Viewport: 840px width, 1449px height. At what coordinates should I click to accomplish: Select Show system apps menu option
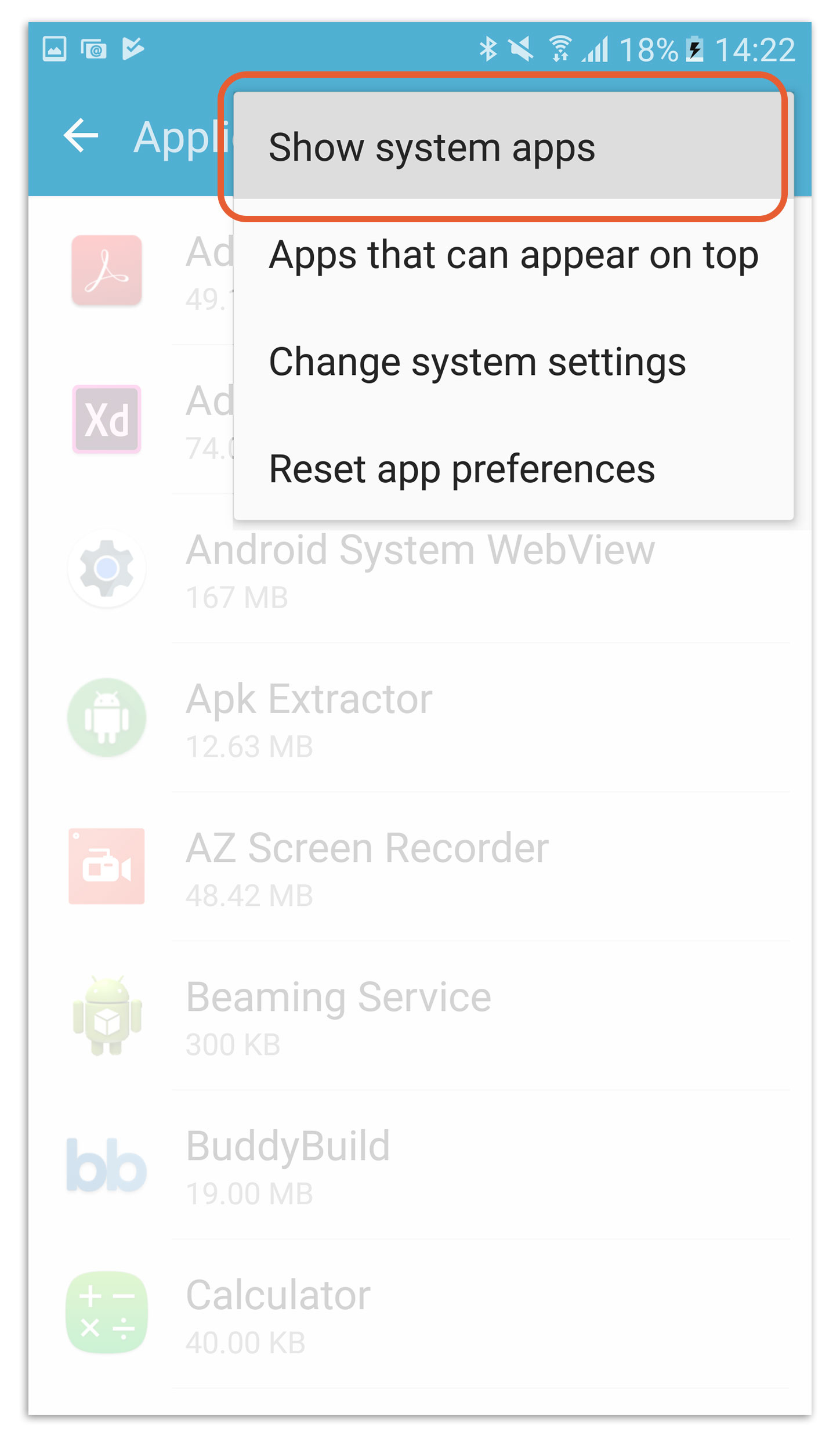(513, 146)
